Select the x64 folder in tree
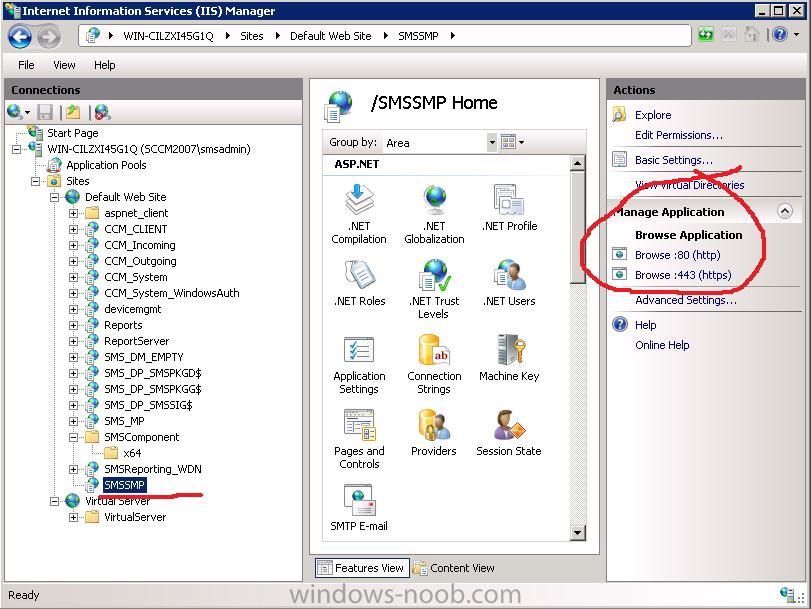811x609 pixels. [132, 453]
